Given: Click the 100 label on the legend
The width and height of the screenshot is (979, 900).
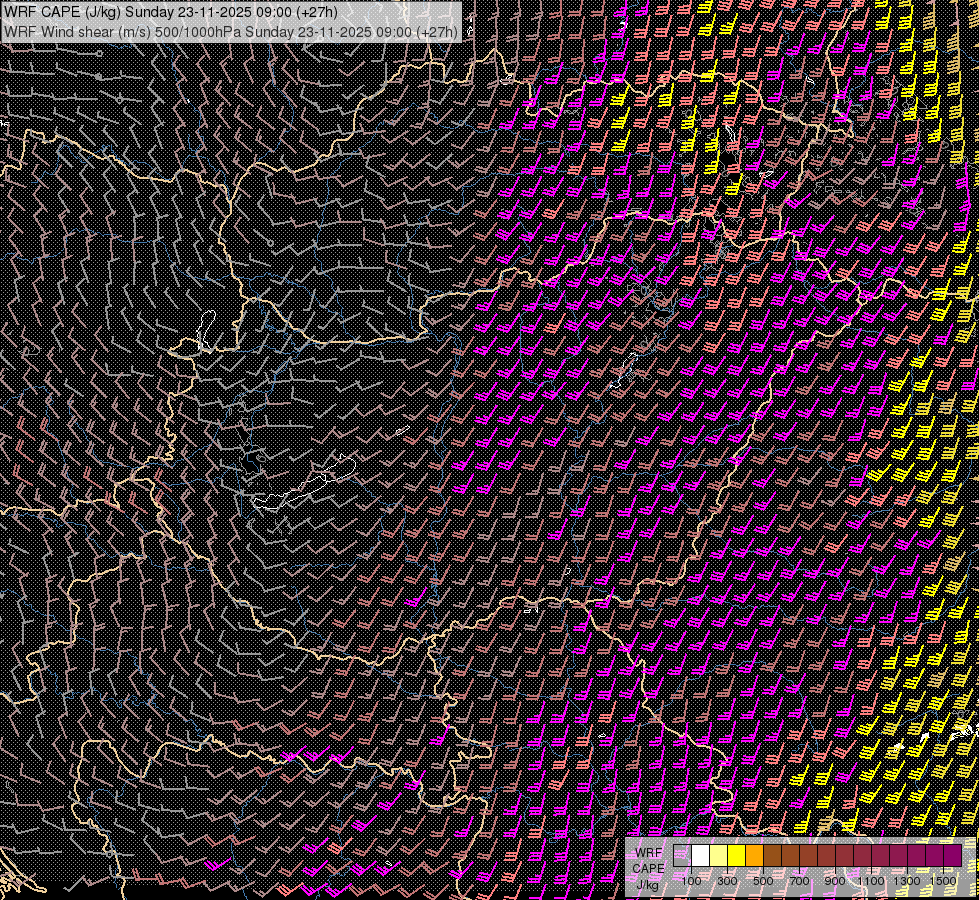Looking at the screenshot, I should (x=691, y=881).
